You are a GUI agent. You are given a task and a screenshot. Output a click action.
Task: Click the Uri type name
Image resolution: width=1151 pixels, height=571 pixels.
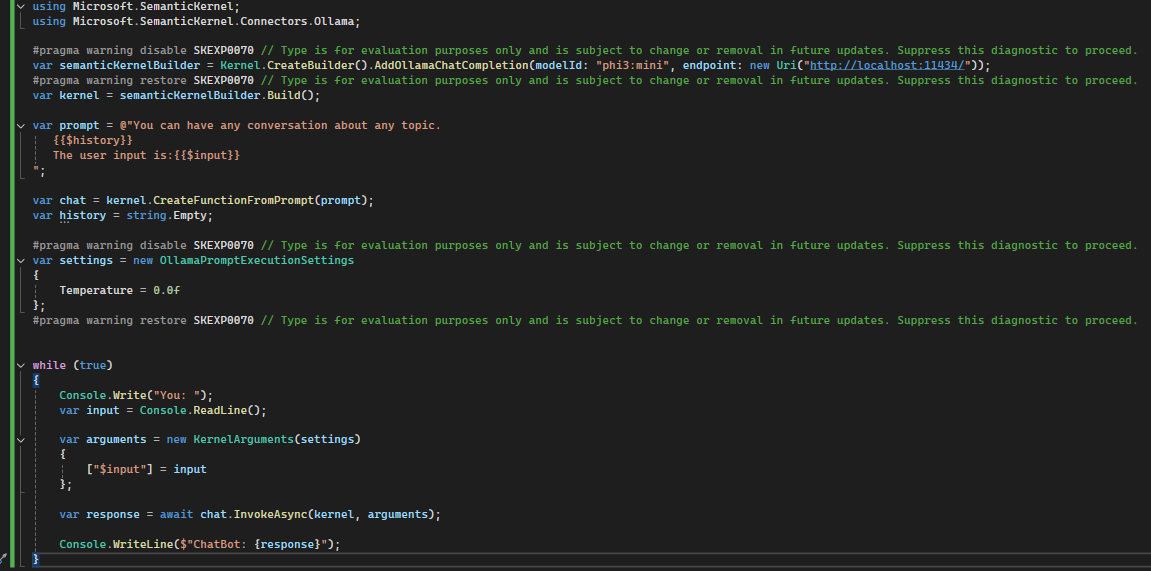click(787, 65)
